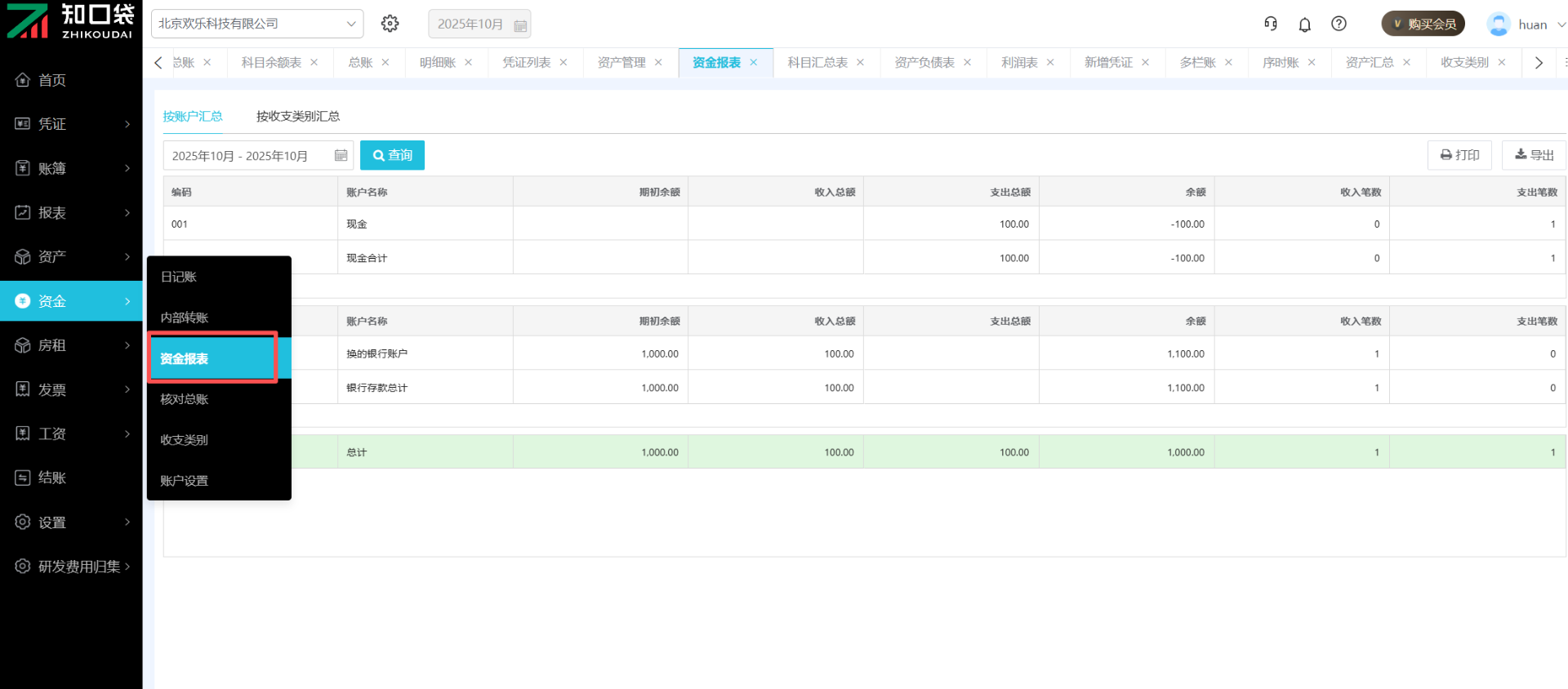Open settings gear next to company name
1568x689 pixels.
(x=390, y=24)
